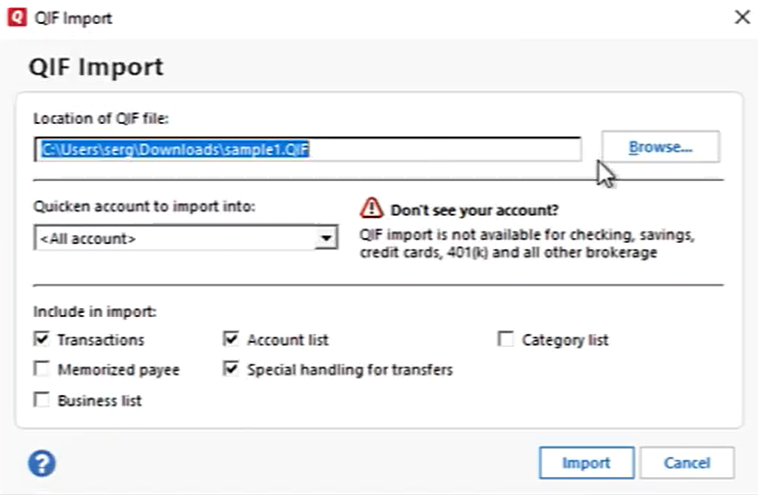This screenshot has width=758, height=495.
Task: Click the blue help question mark icon
Action: click(42, 463)
